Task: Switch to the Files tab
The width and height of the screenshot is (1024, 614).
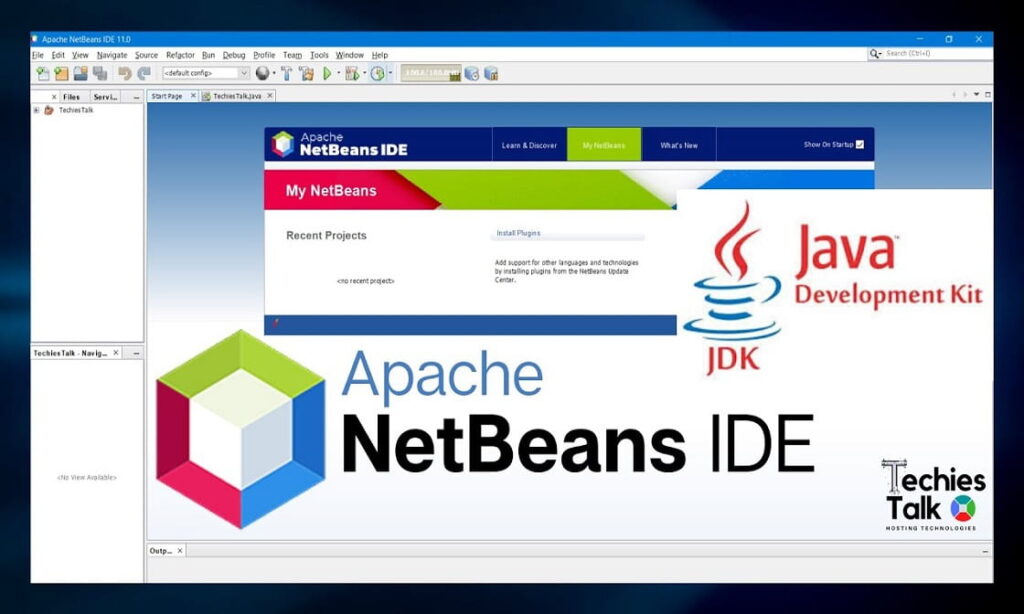Action: (71, 97)
